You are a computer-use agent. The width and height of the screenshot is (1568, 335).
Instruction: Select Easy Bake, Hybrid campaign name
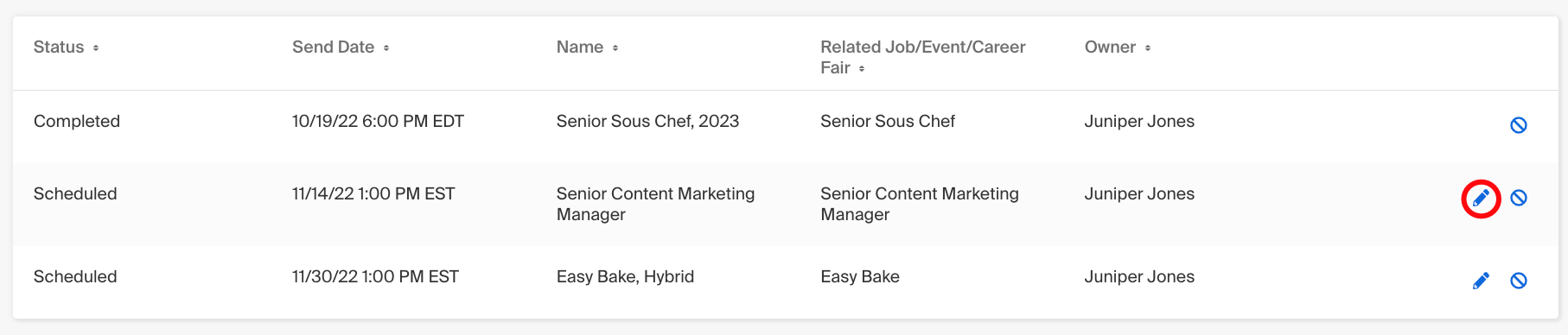(x=625, y=277)
